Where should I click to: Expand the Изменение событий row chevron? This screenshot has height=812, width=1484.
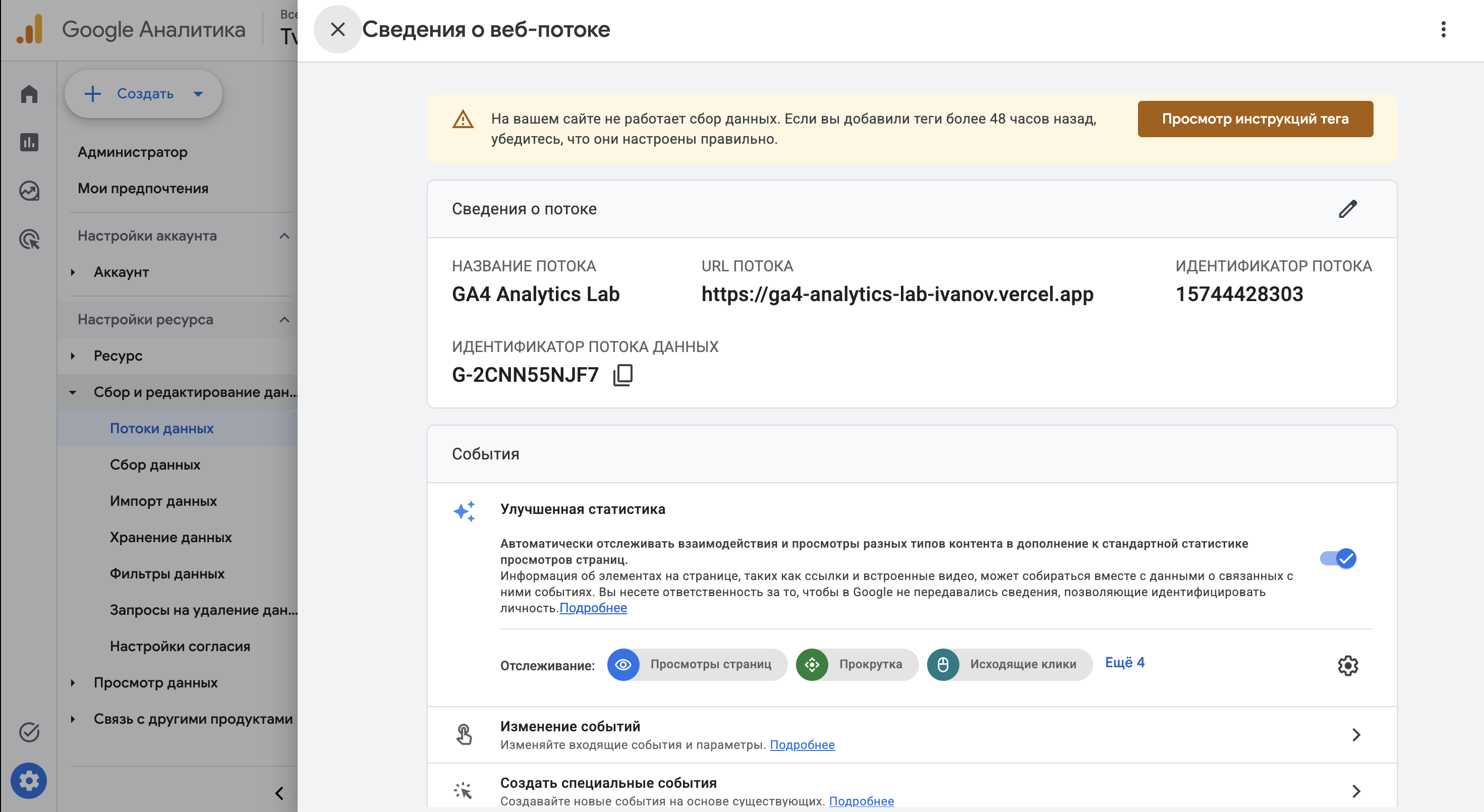[x=1356, y=735]
